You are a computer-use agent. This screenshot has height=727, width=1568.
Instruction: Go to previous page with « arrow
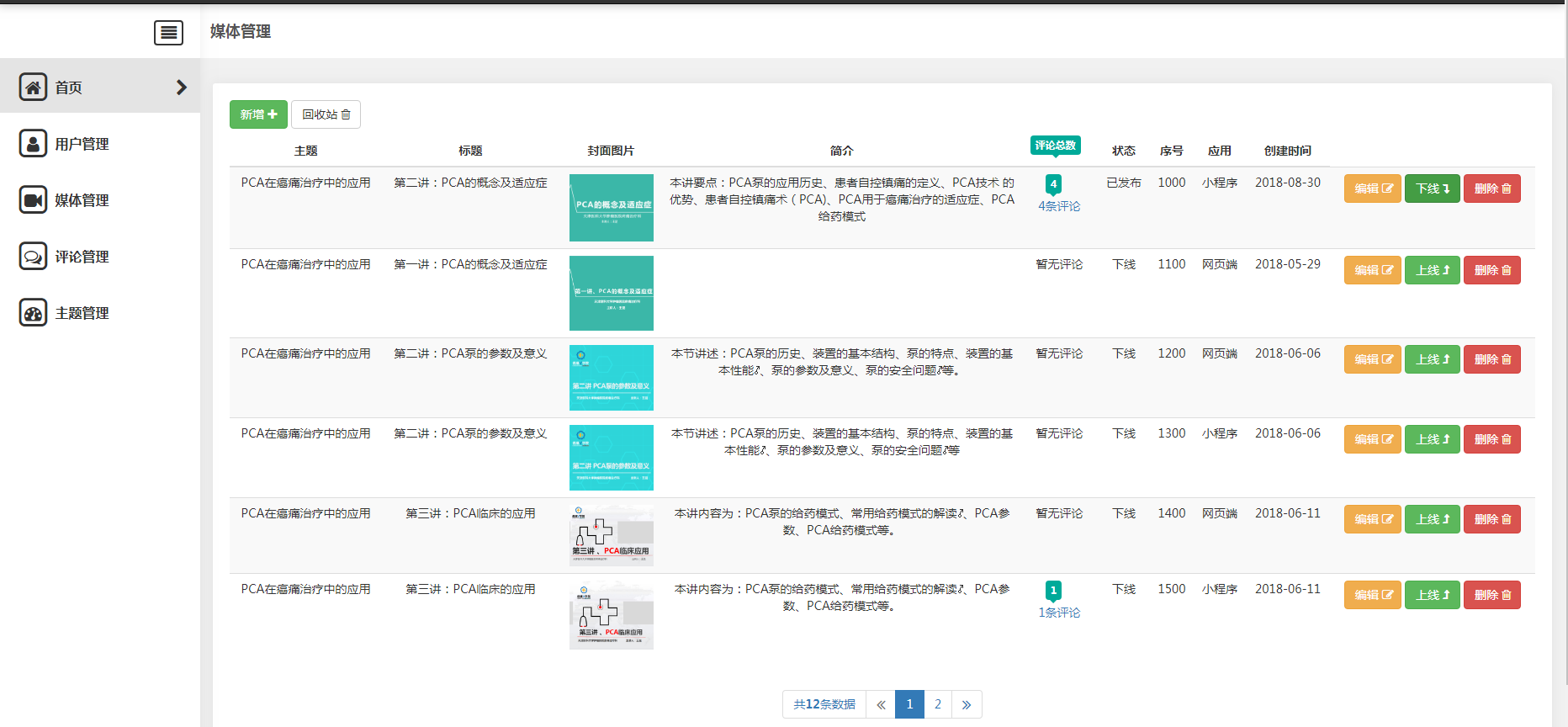click(x=881, y=704)
